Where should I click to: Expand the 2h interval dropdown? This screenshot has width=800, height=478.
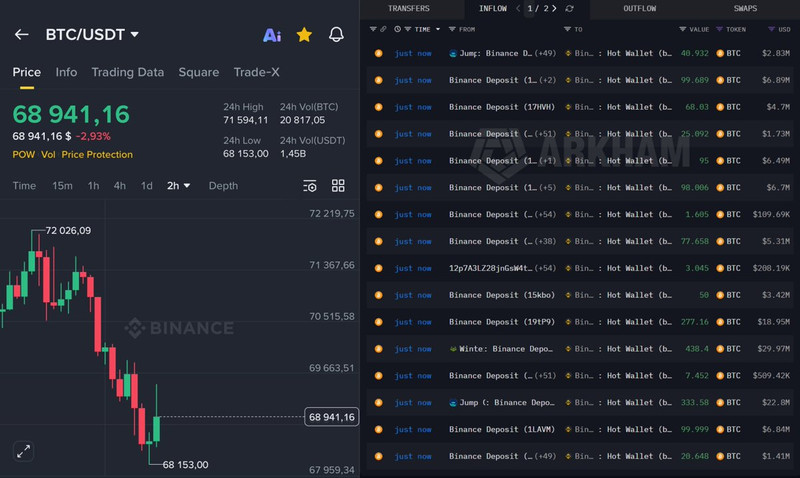pos(178,186)
